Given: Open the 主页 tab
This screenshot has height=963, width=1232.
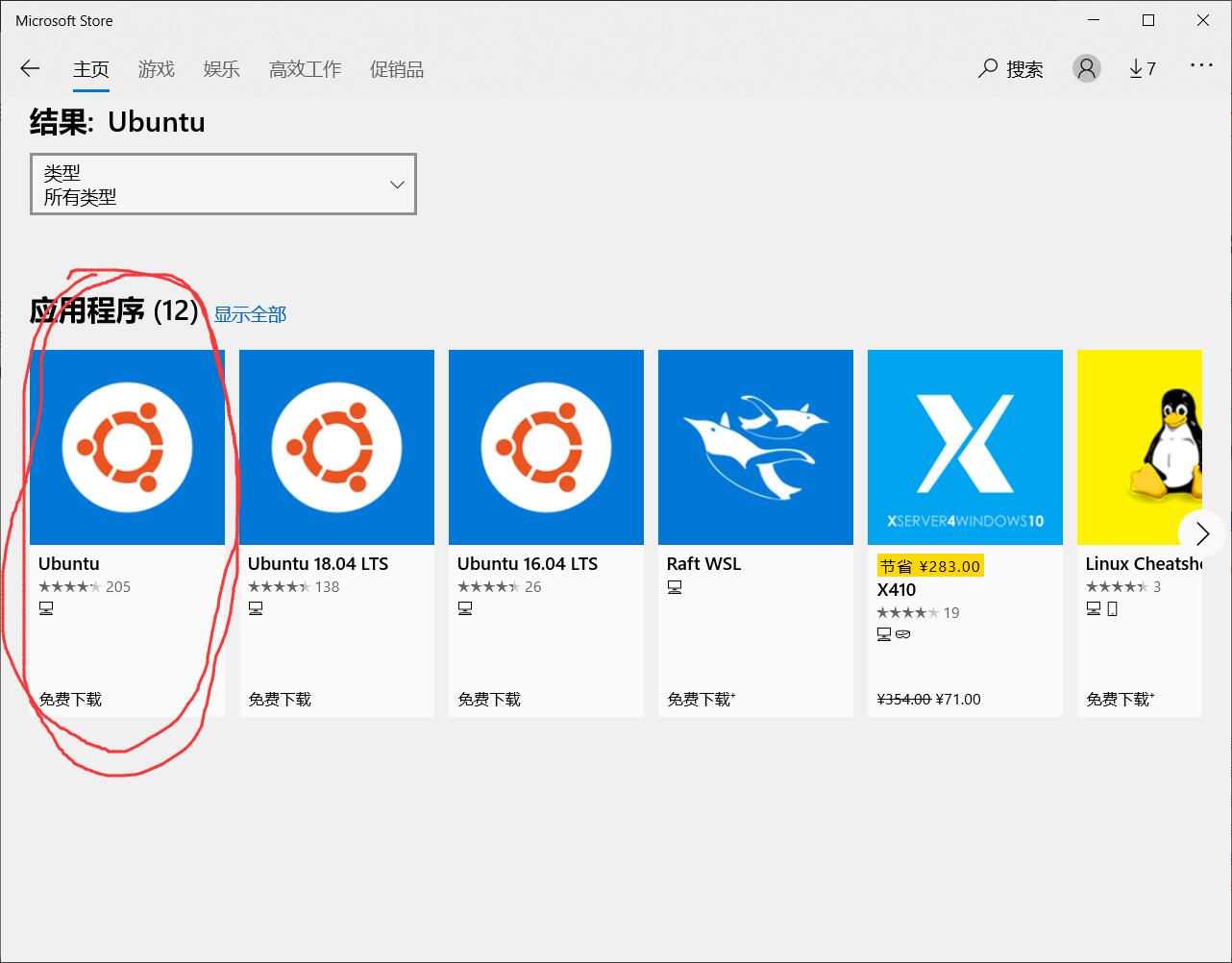Looking at the screenshot, I should coord(91,69).
